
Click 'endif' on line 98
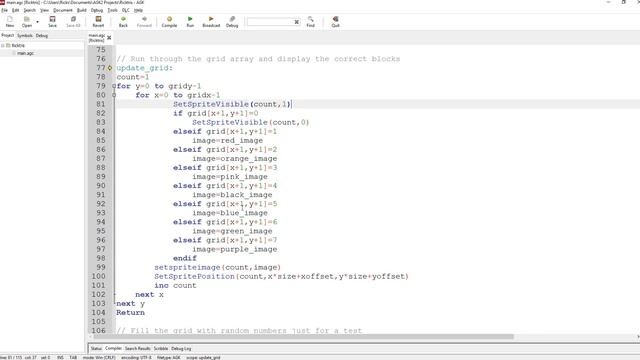coord(184,258)
